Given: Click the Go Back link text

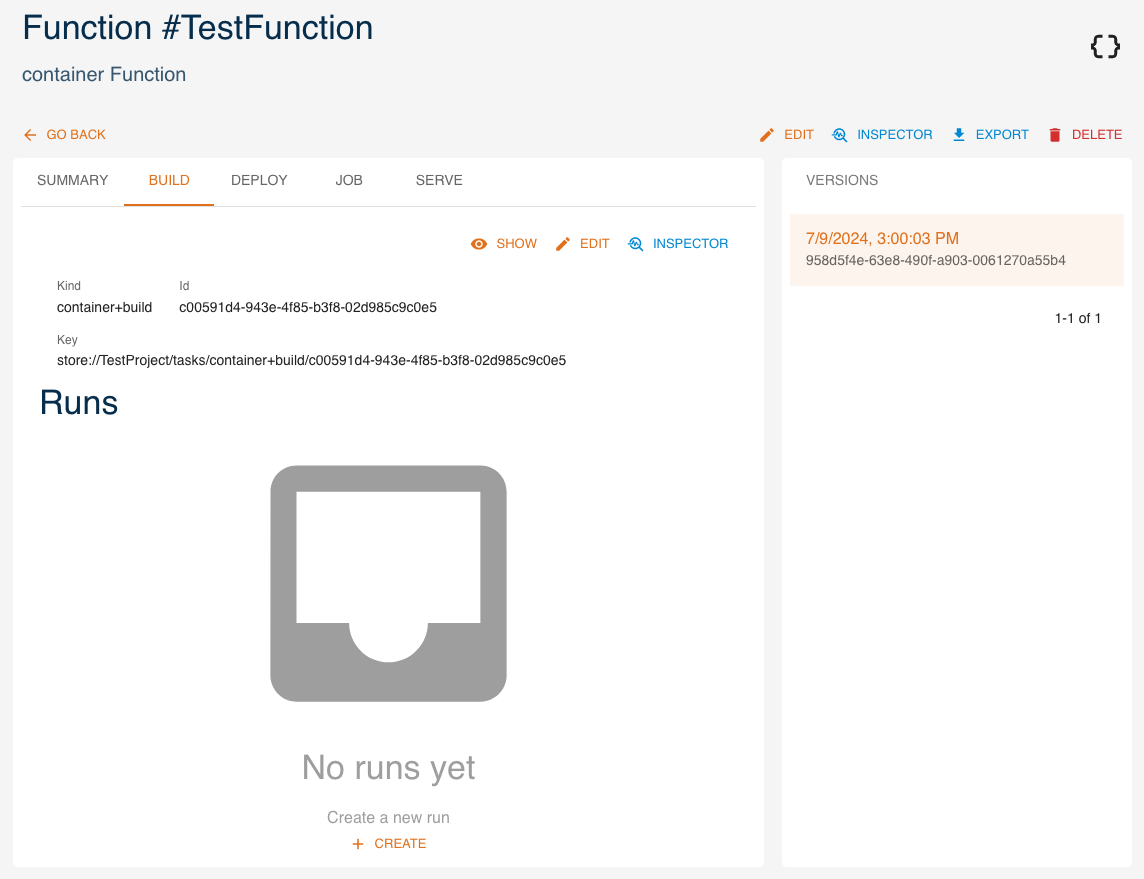Looking at the screenshot, I should point(76,135).
